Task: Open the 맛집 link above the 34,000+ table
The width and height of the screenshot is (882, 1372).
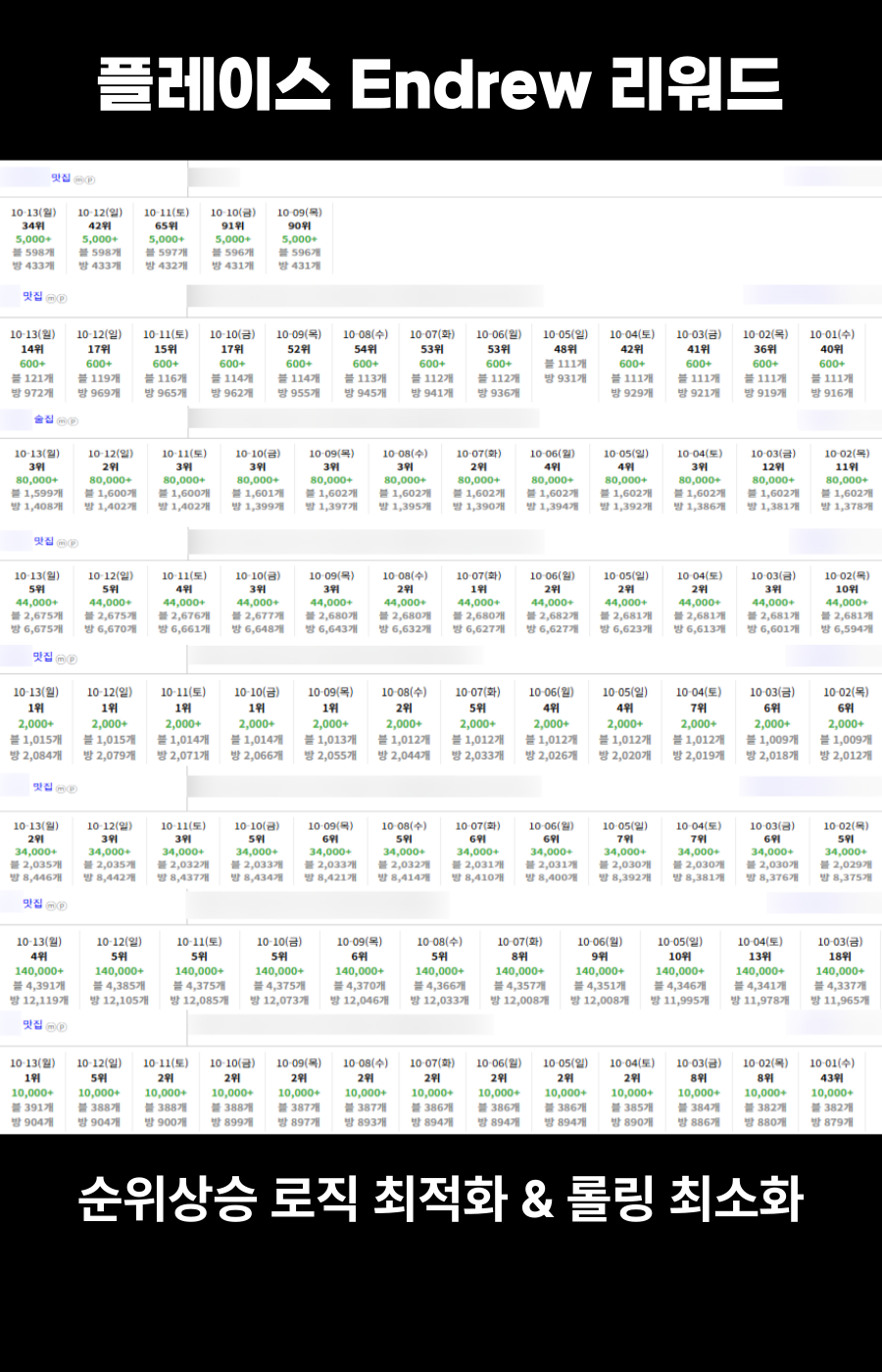Action: click(42, 787)
